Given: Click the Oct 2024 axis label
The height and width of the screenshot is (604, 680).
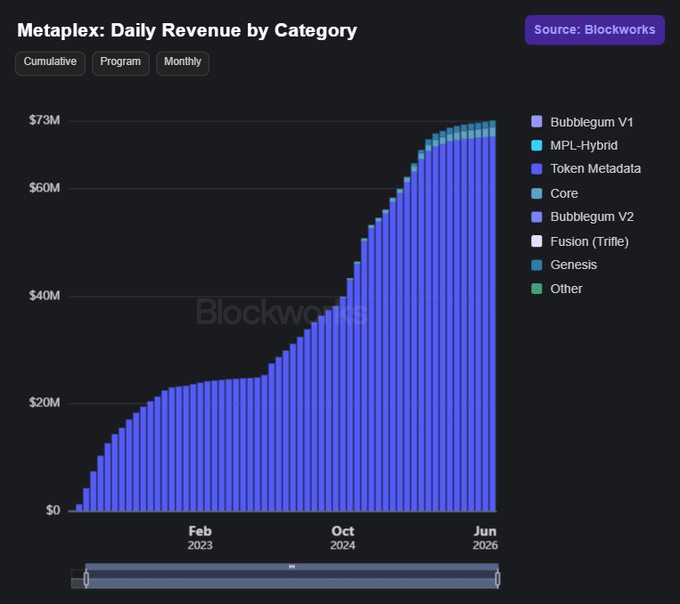Looking at the screenshot, I should point(343,538).
